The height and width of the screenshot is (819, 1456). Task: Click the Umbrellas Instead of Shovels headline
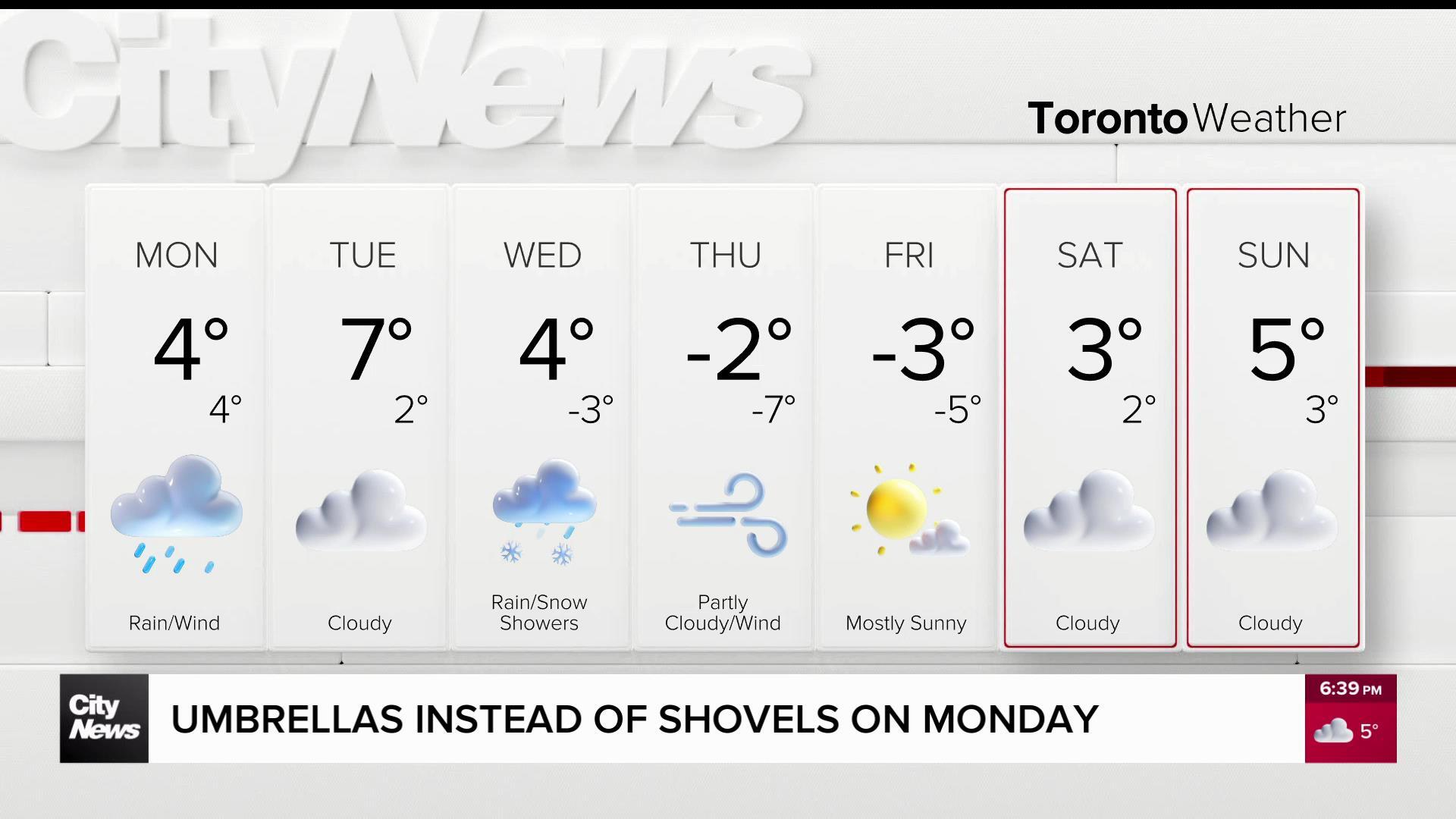[635, 719]
